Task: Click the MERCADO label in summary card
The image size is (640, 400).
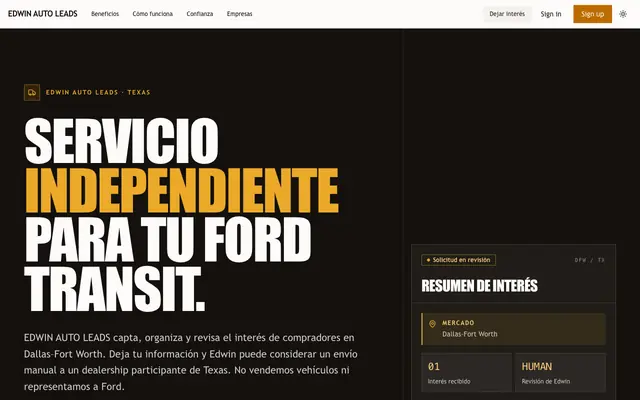Action: (x=458, y=323)
